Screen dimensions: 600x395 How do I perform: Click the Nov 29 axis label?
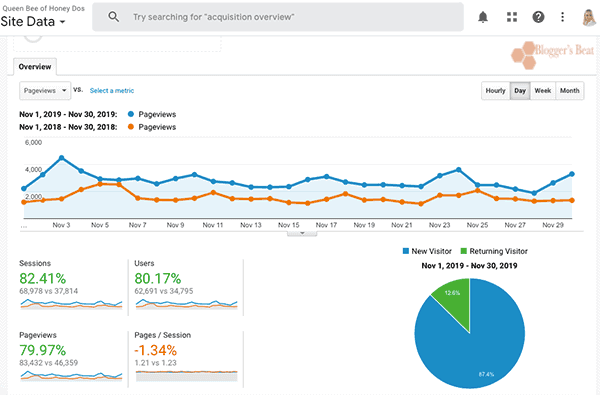click(553, 225)
